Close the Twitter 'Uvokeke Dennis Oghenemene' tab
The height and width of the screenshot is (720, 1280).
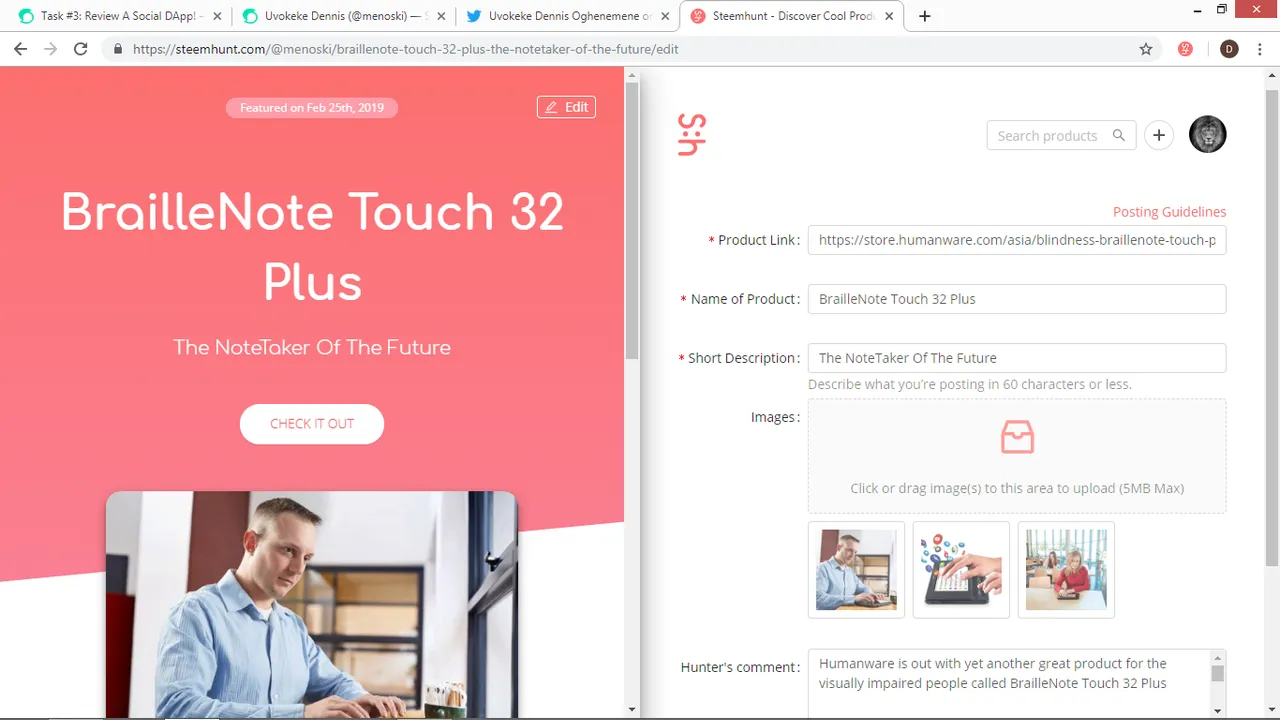665,16
